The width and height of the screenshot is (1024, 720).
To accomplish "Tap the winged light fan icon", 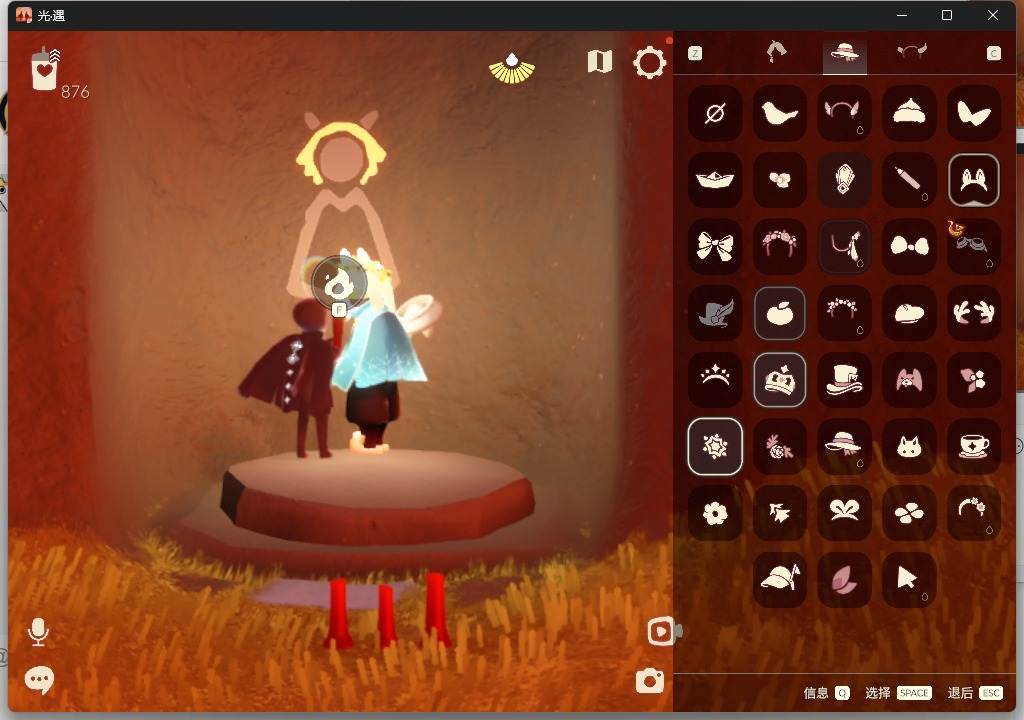I will 512,69.
